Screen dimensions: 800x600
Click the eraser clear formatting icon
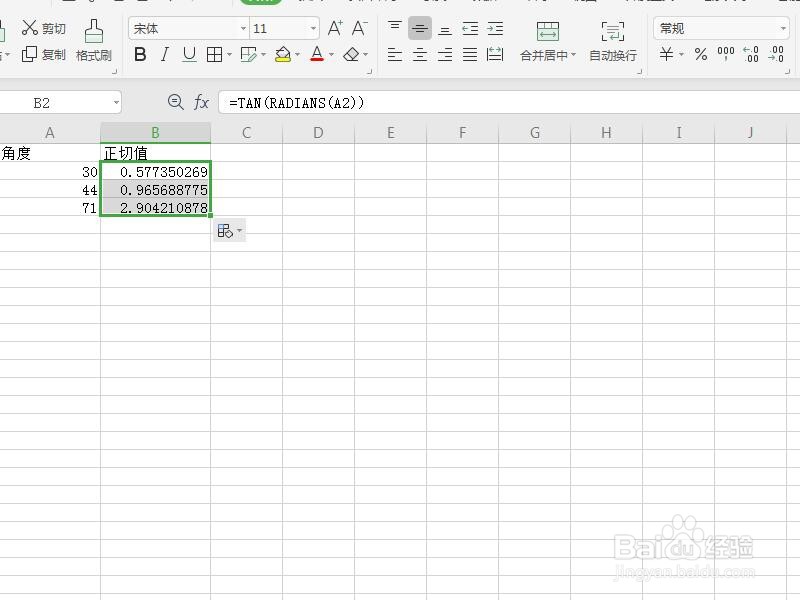click(x=351, y=54)
